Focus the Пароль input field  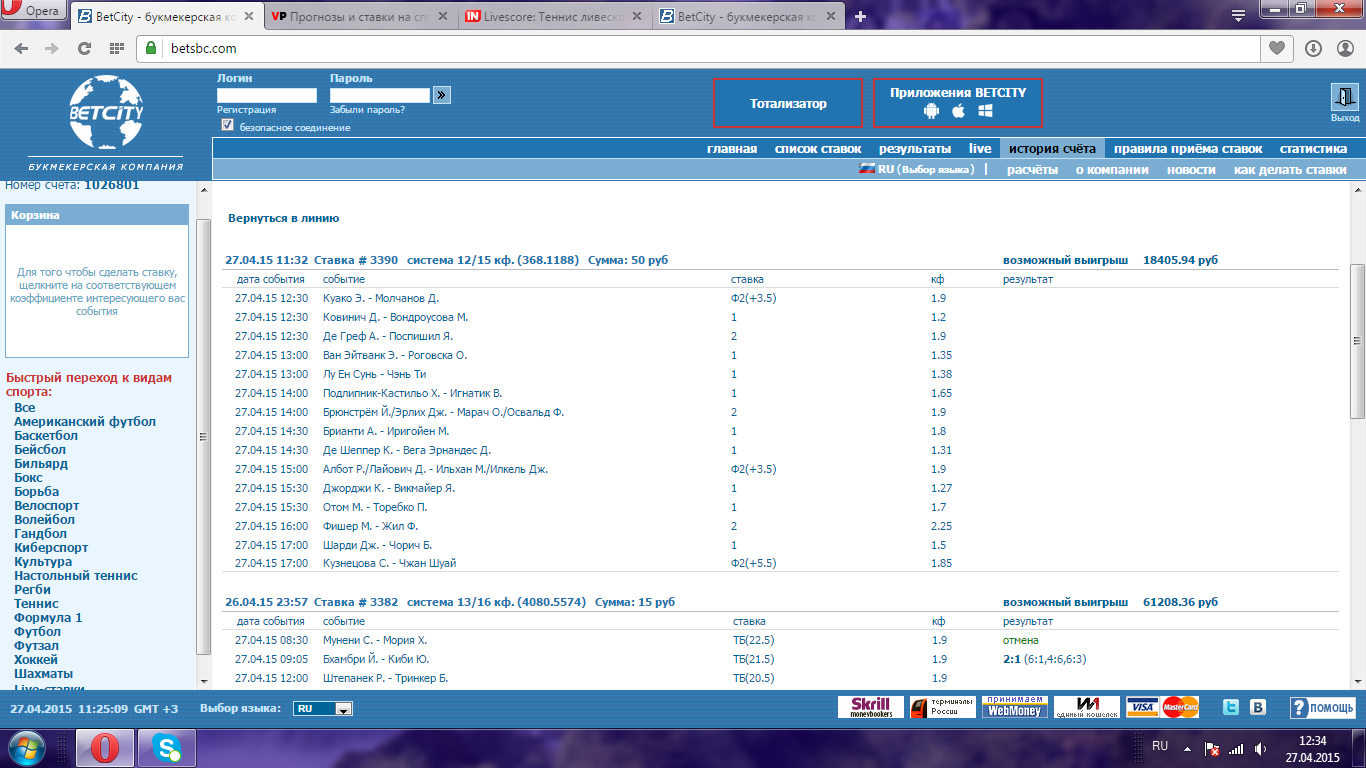(x=380, y=95)
